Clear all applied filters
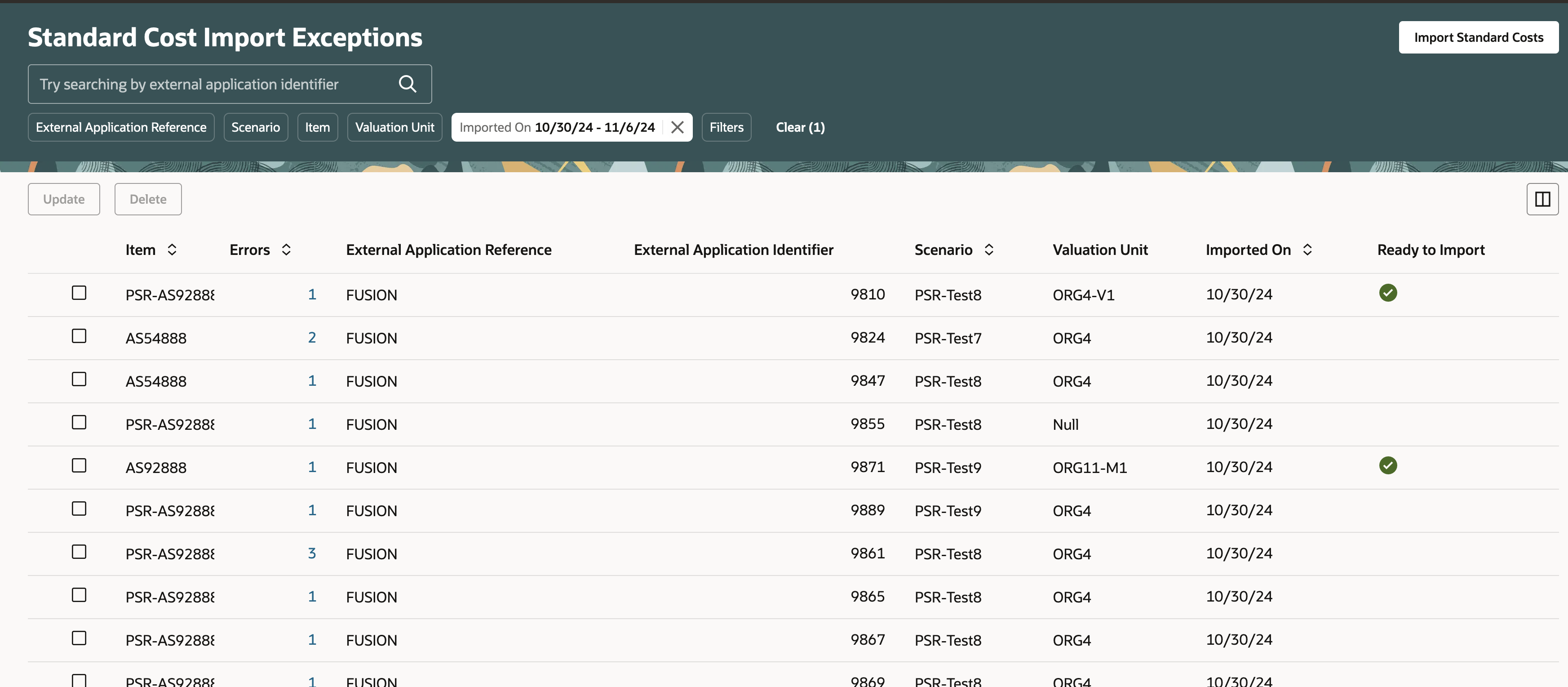Screen dimensions: 1568x687 pyautogui.click(x=800, y=127)
